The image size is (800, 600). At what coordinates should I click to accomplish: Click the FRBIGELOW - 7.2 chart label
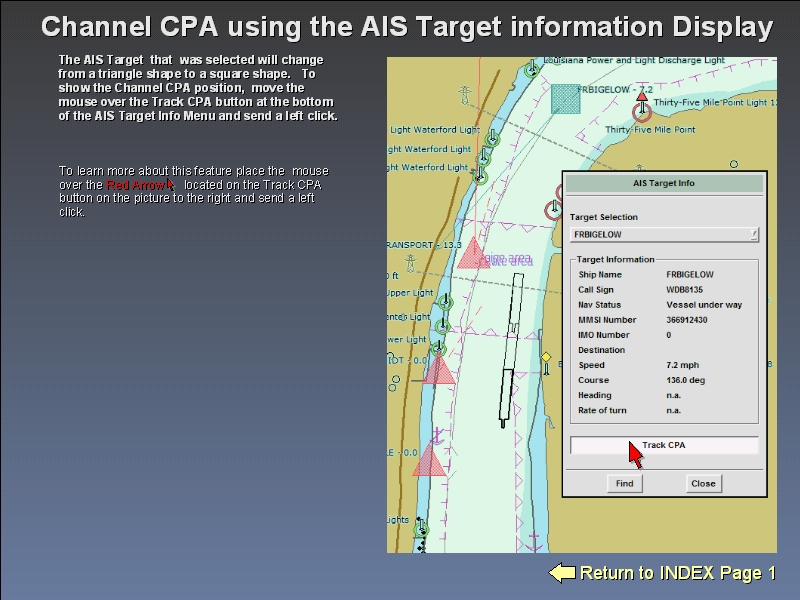coord(615,90)
